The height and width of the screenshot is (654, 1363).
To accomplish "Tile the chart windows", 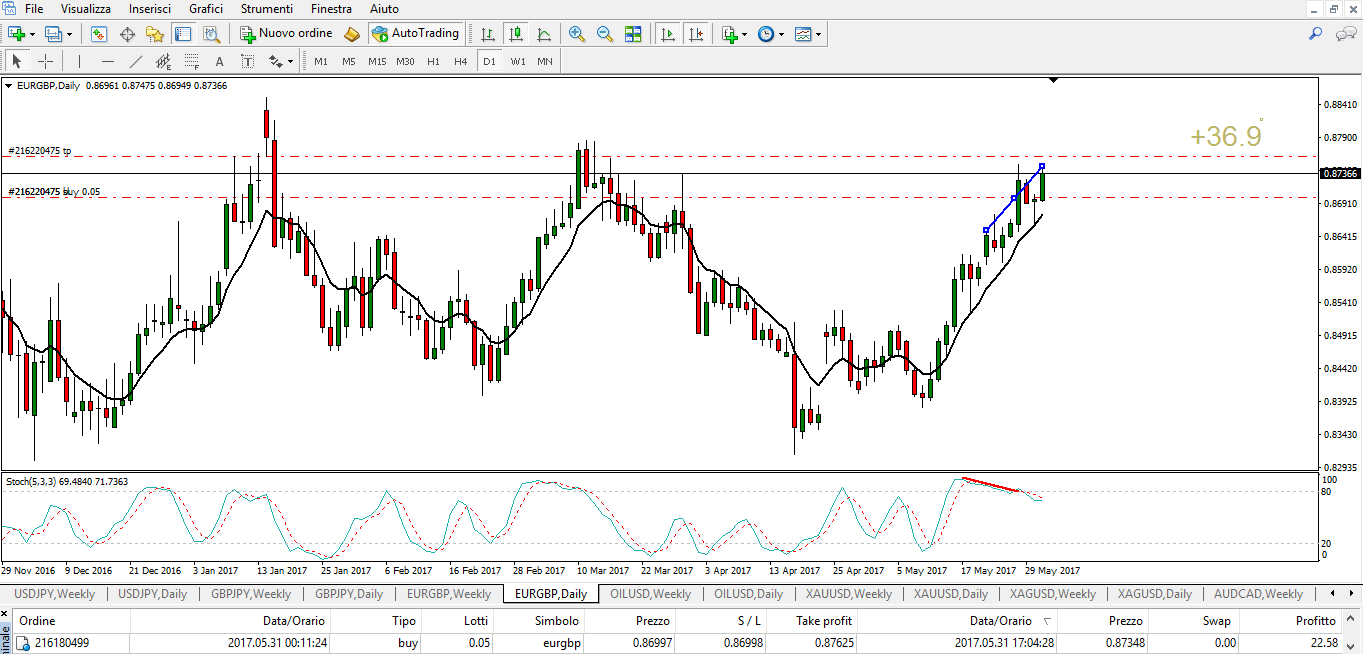I will (633, 34).
